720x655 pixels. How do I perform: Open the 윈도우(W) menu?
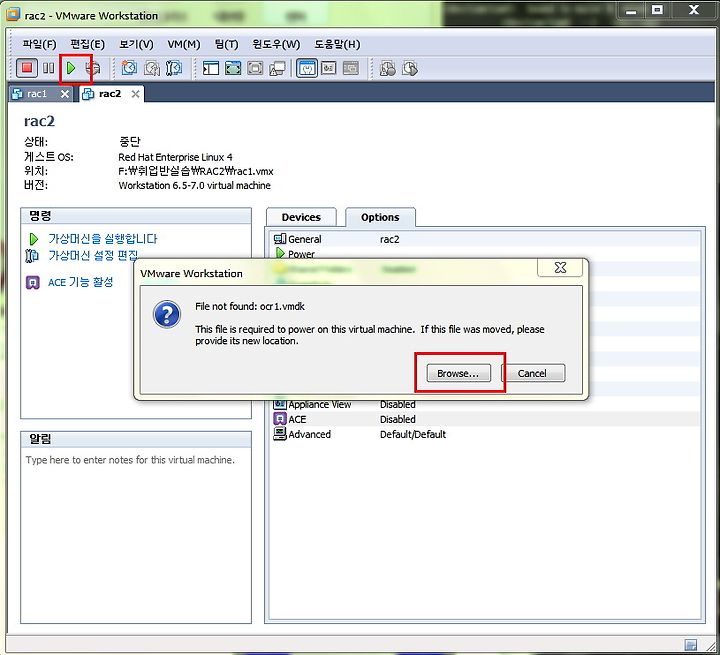tap(276, 44)
